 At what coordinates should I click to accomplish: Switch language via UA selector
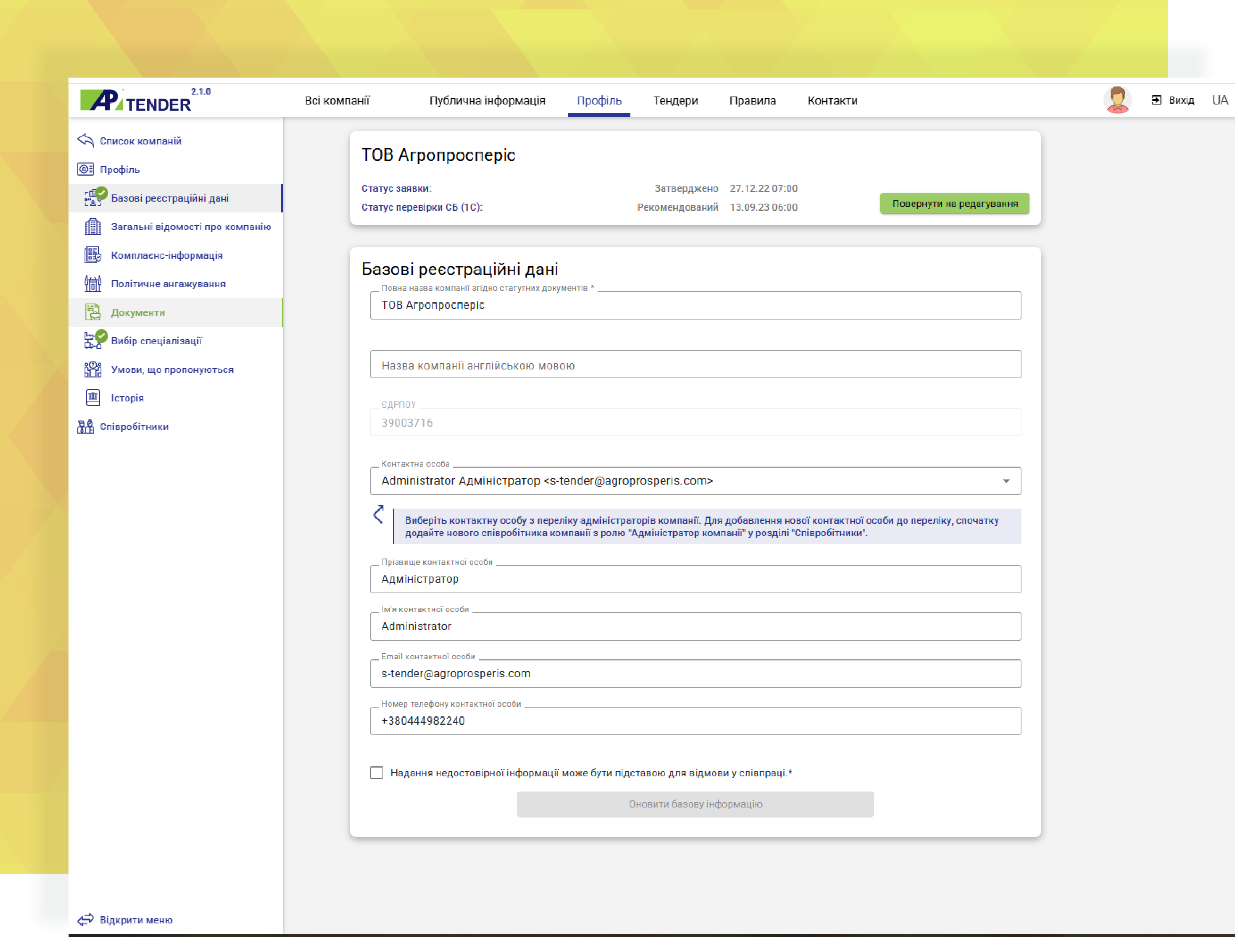coord(1221,100)
